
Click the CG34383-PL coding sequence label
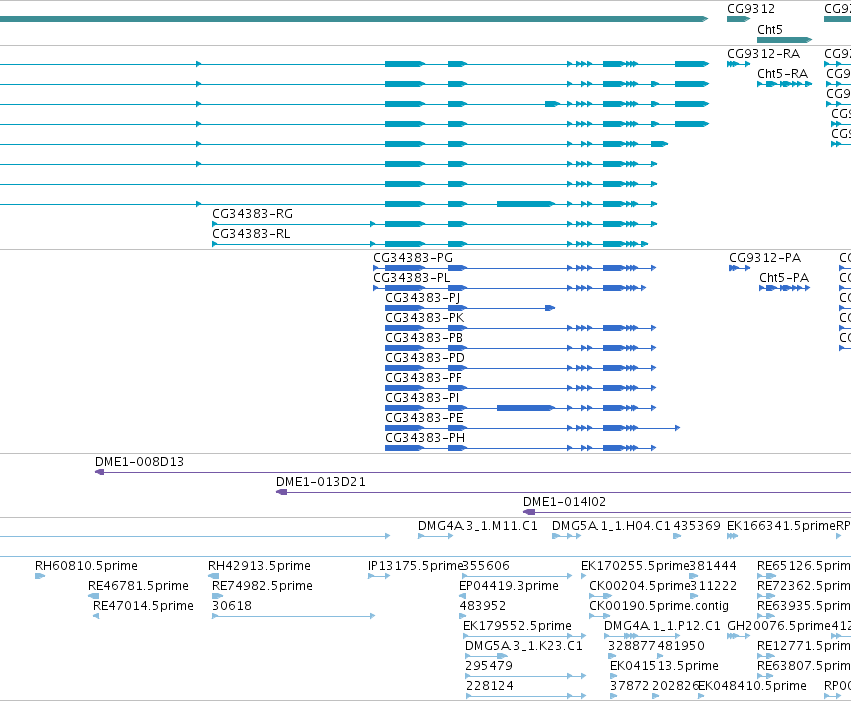(x=412, y=278)
